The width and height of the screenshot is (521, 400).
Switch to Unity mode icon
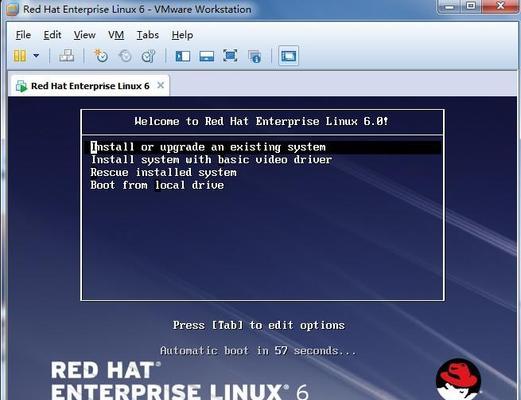point(255,56)
